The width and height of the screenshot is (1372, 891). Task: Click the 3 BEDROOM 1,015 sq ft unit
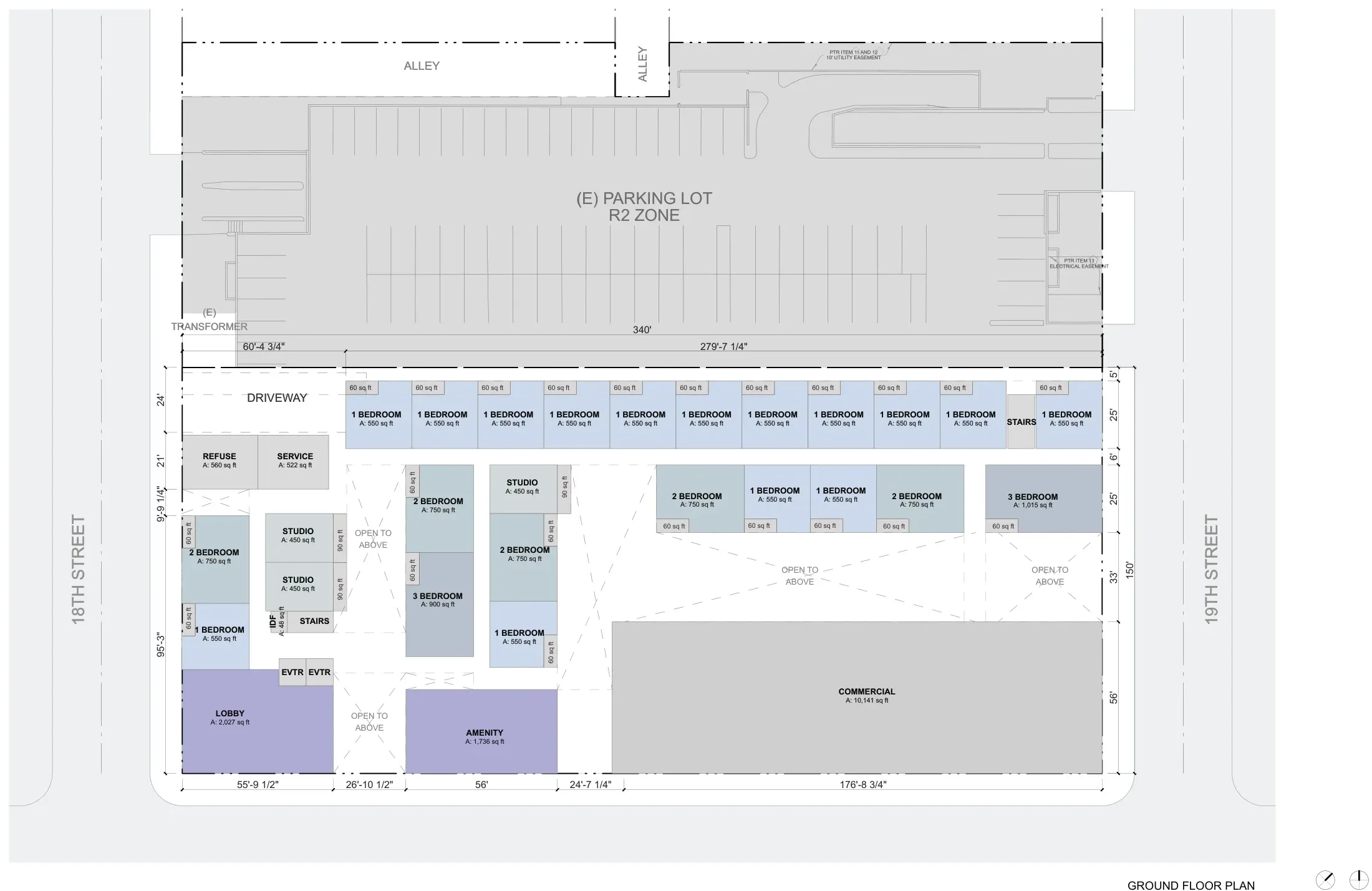click(x=1044, y=499)
